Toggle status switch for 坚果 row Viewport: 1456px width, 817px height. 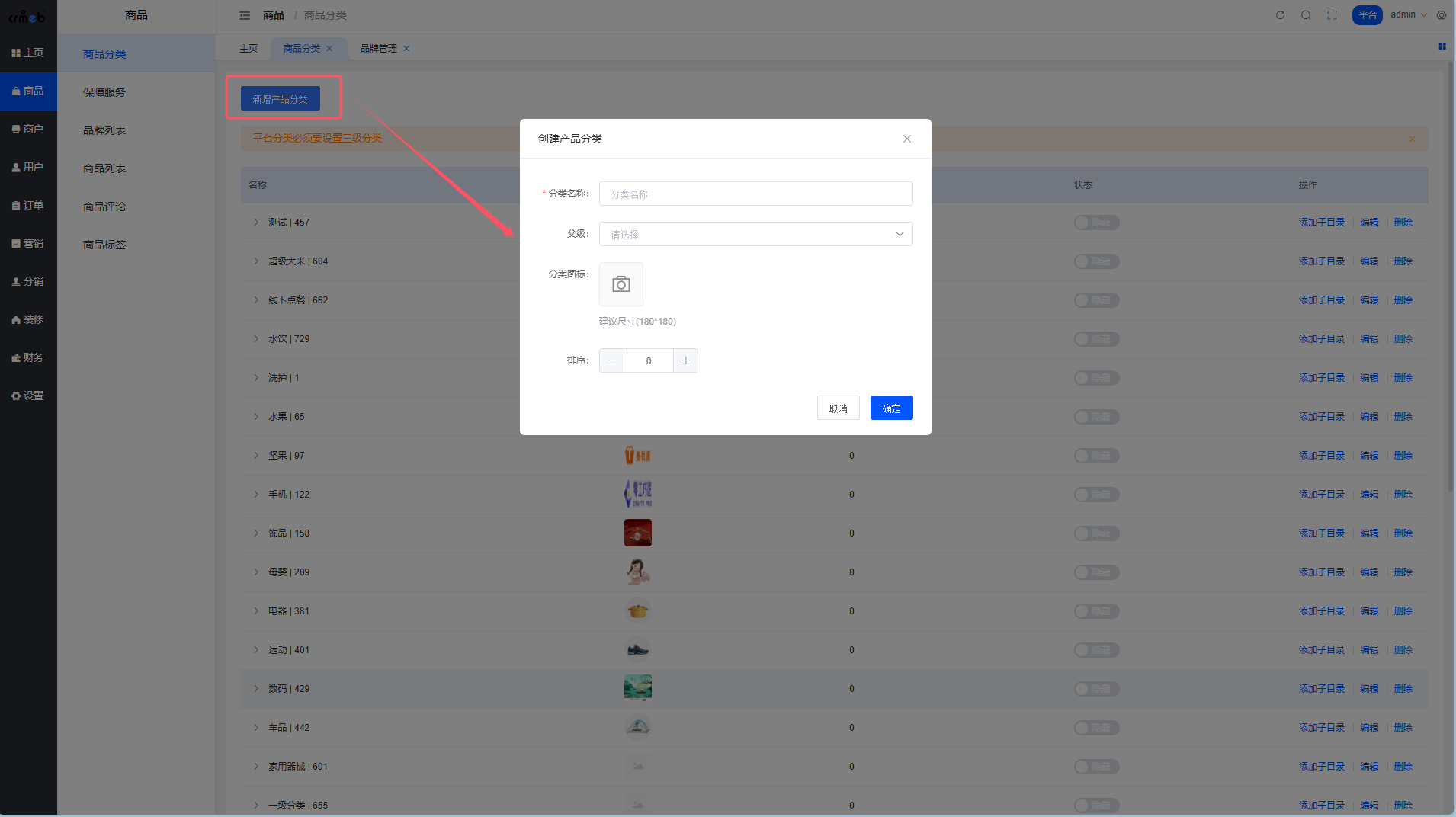pyautogui.click(x=1096, y=456)
